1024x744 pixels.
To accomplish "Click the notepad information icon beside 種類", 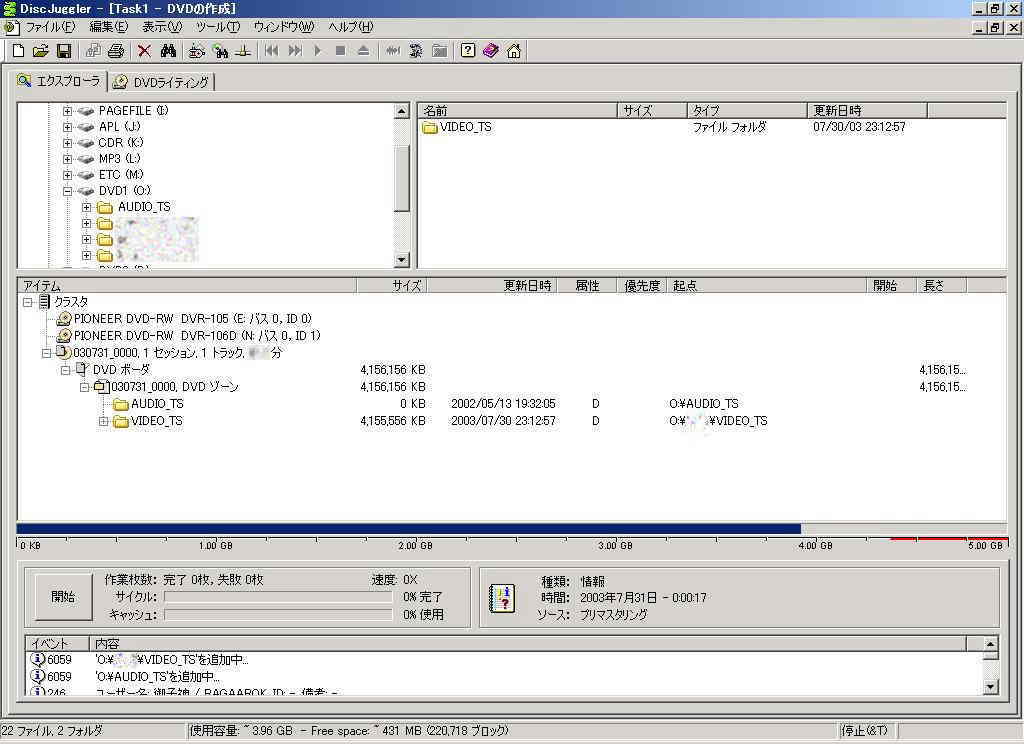I will click(502, 598).
